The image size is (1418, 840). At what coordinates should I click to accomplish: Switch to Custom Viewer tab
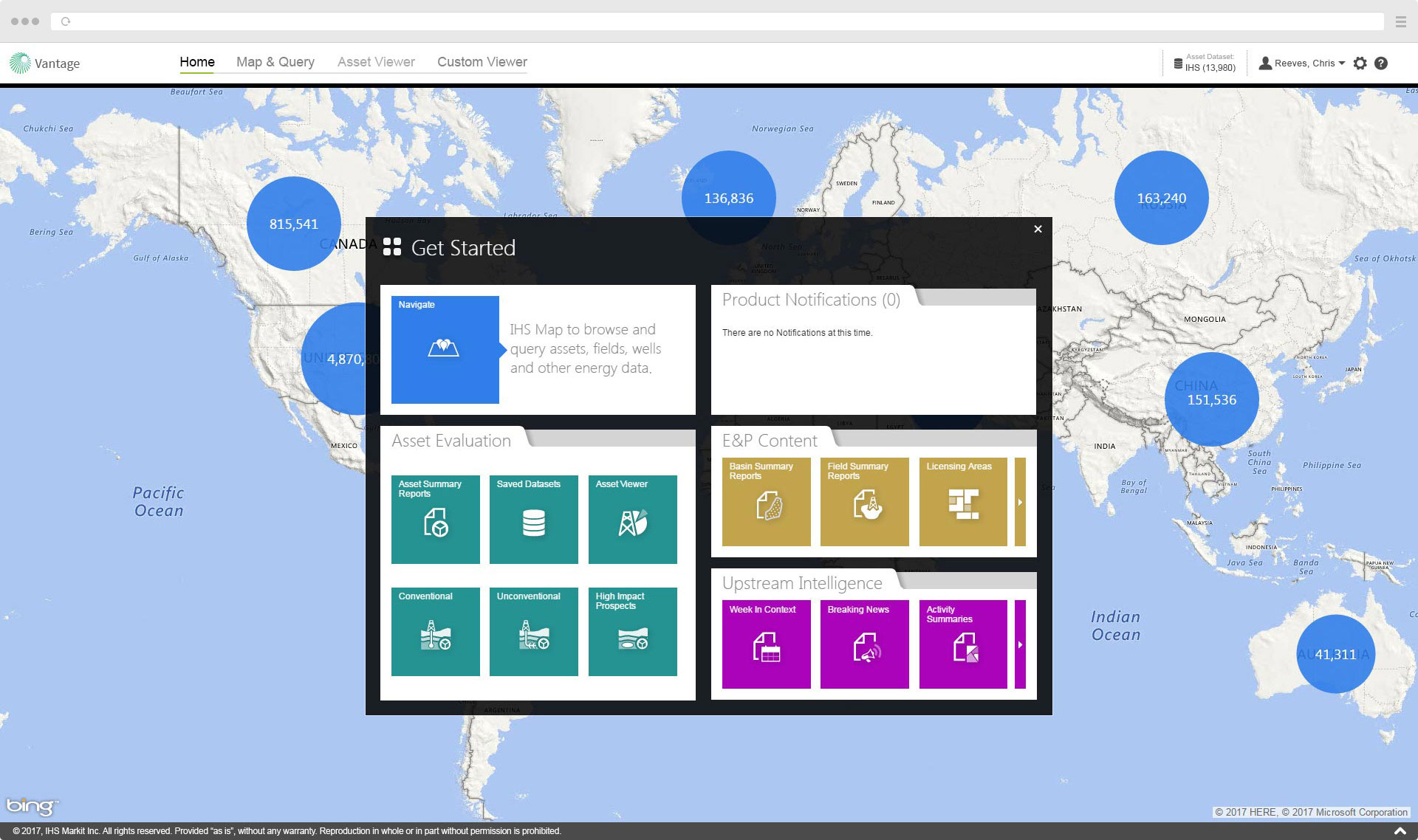tap(482, 62)
